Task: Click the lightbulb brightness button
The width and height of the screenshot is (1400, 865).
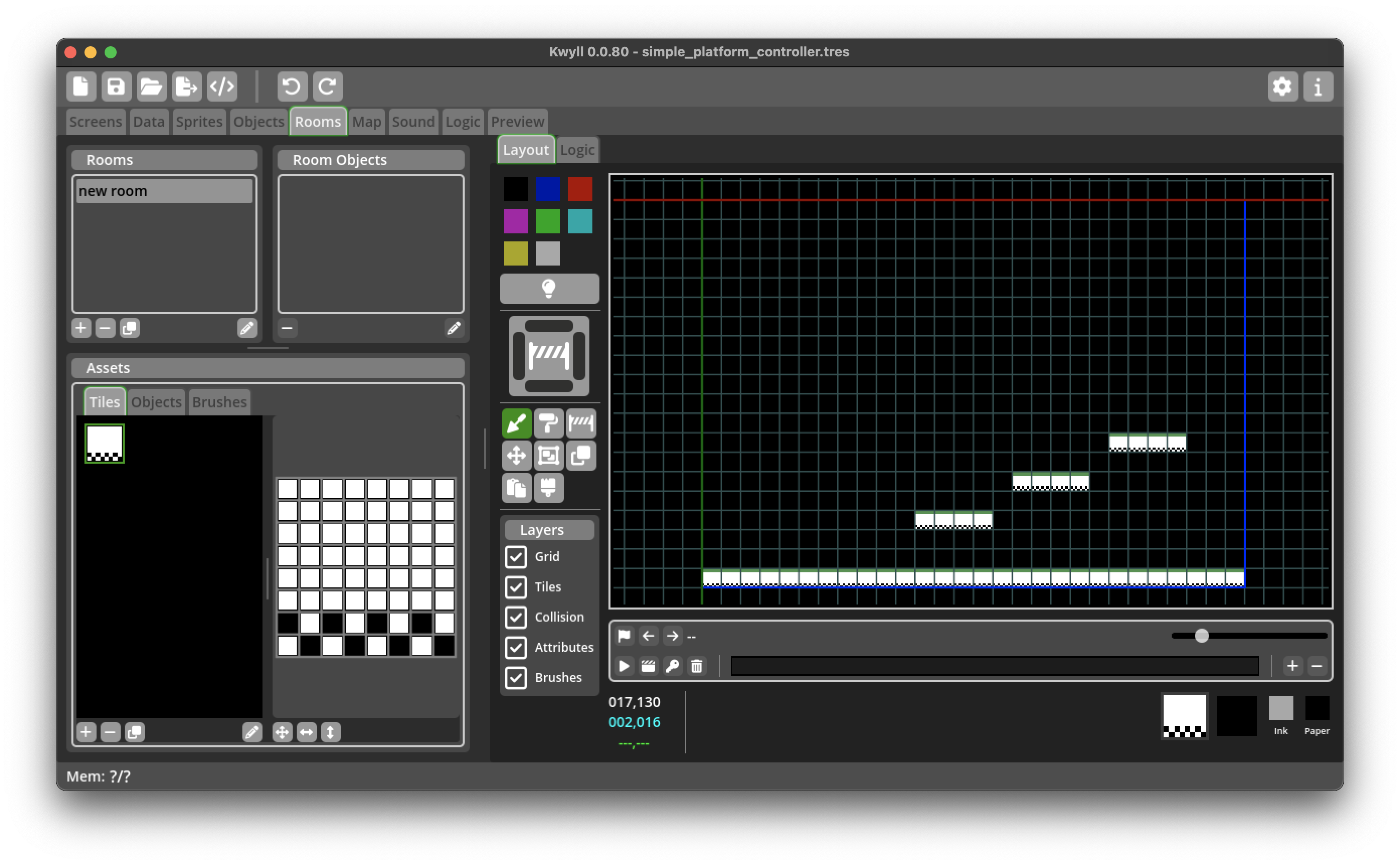Action: [x=549, y=288]
